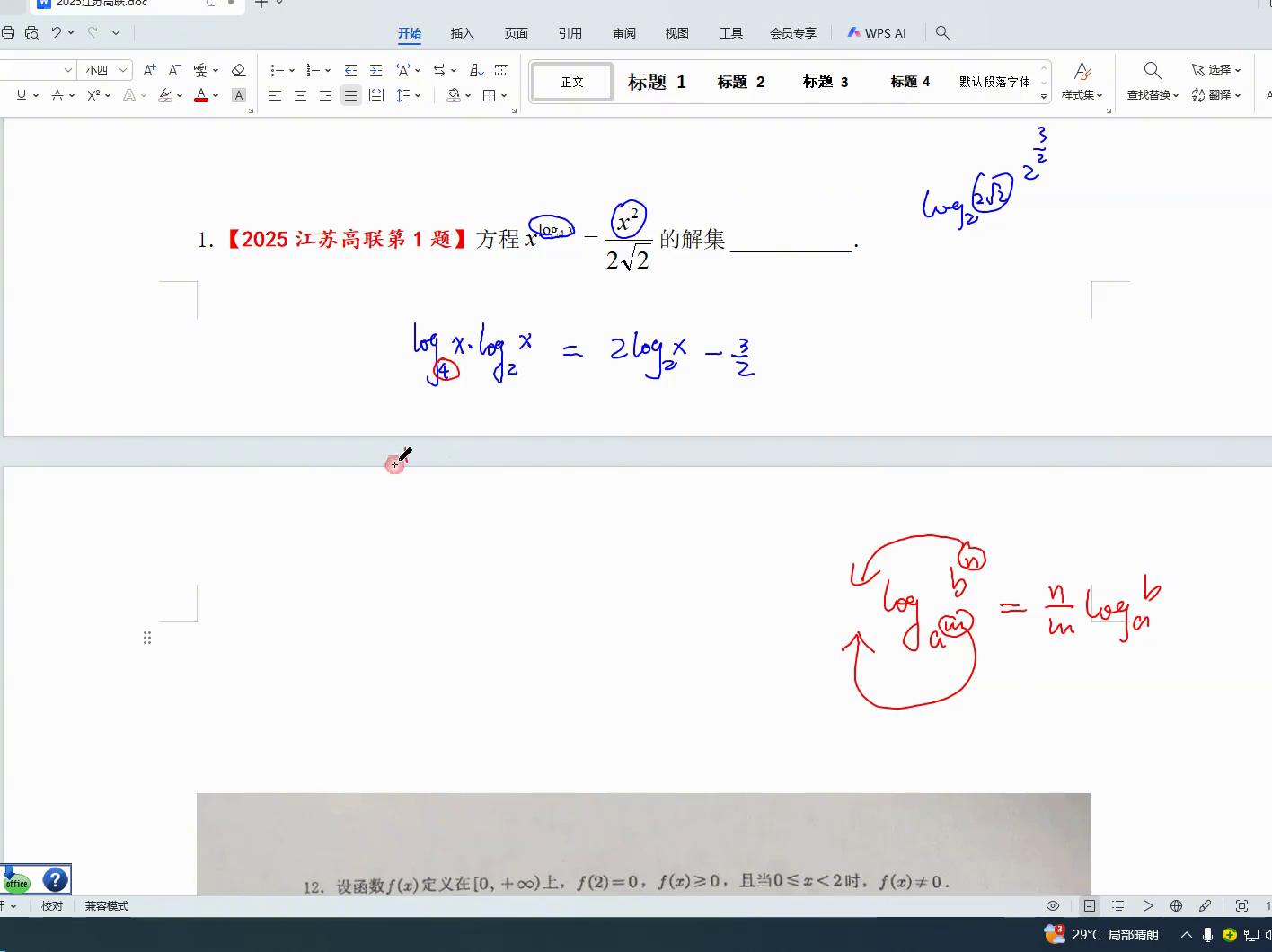This screenshot has height=952, width=1272.
Task: Expand the styles gallery with its chevron
Action: (x=1042, y=97)
